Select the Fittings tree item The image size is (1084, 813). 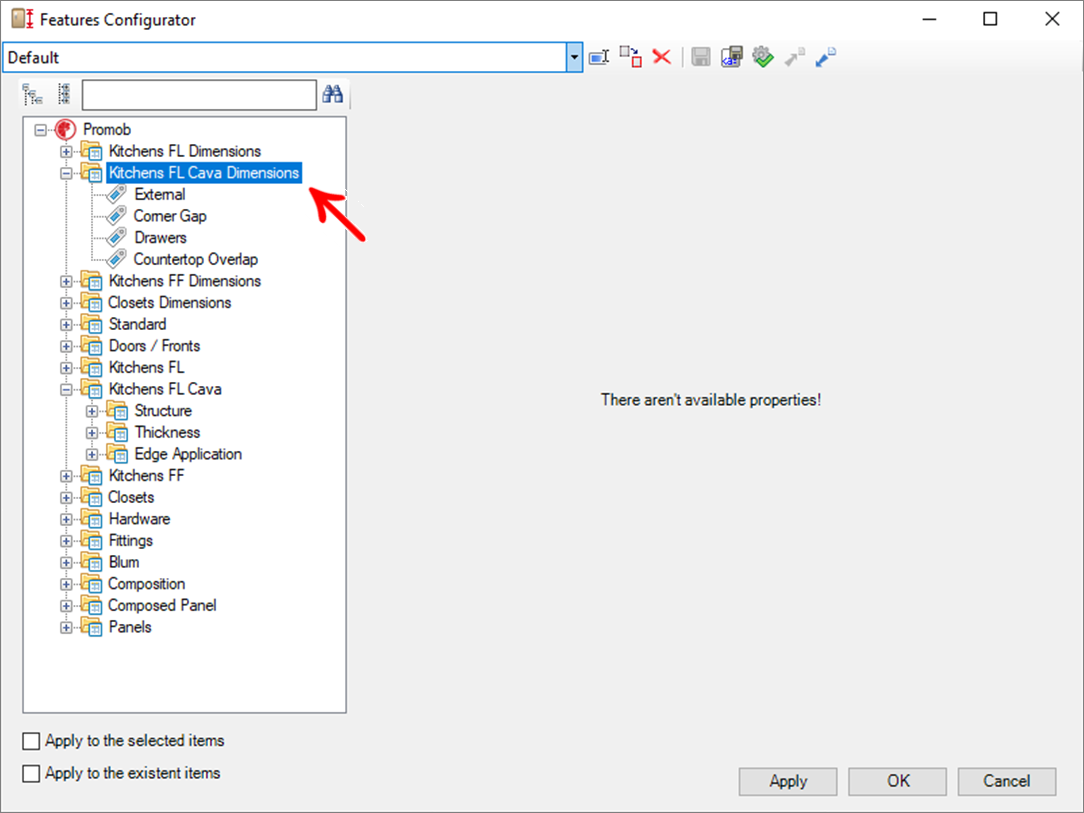pyautogui.click(x=131, y=541)
